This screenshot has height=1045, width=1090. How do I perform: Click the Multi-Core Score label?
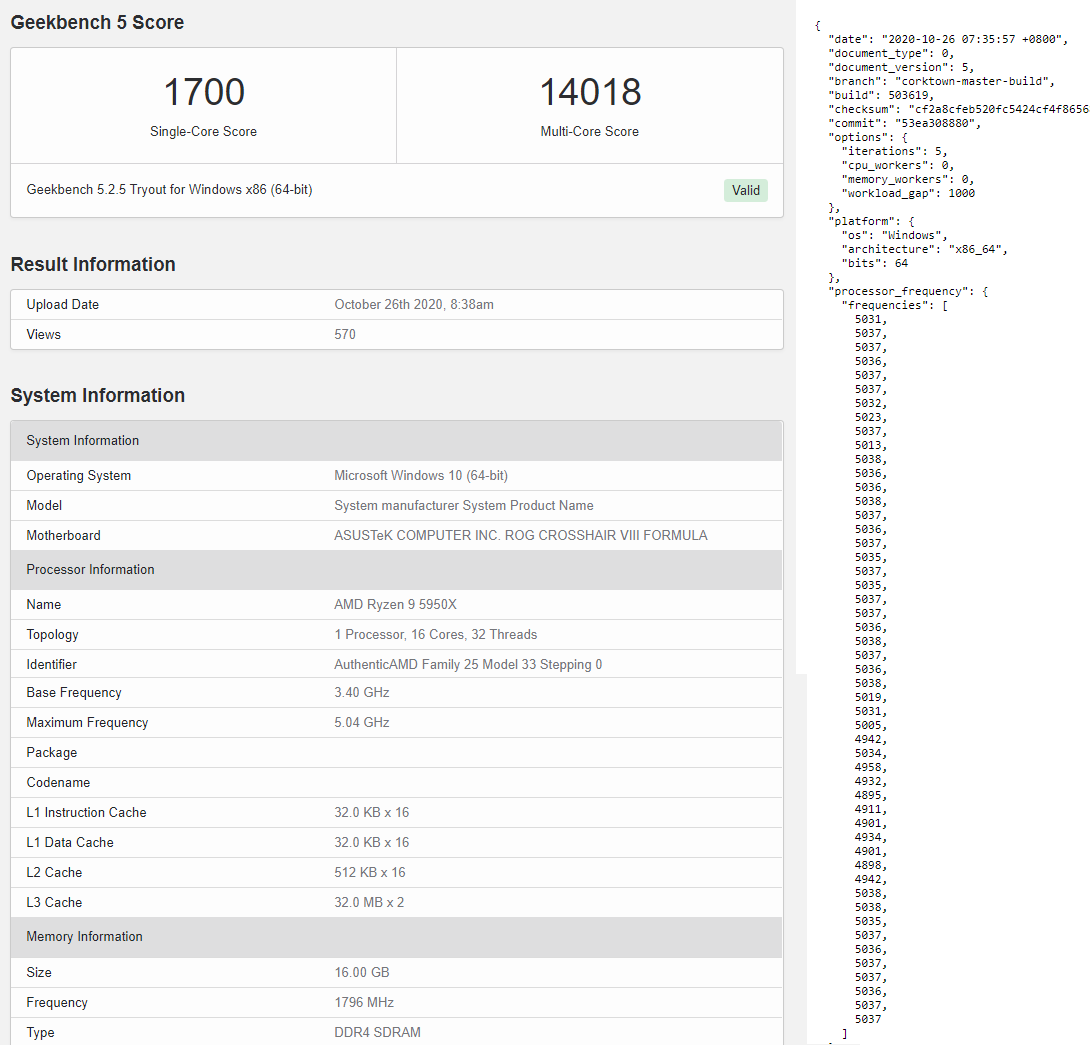click(x=589, y=131)
